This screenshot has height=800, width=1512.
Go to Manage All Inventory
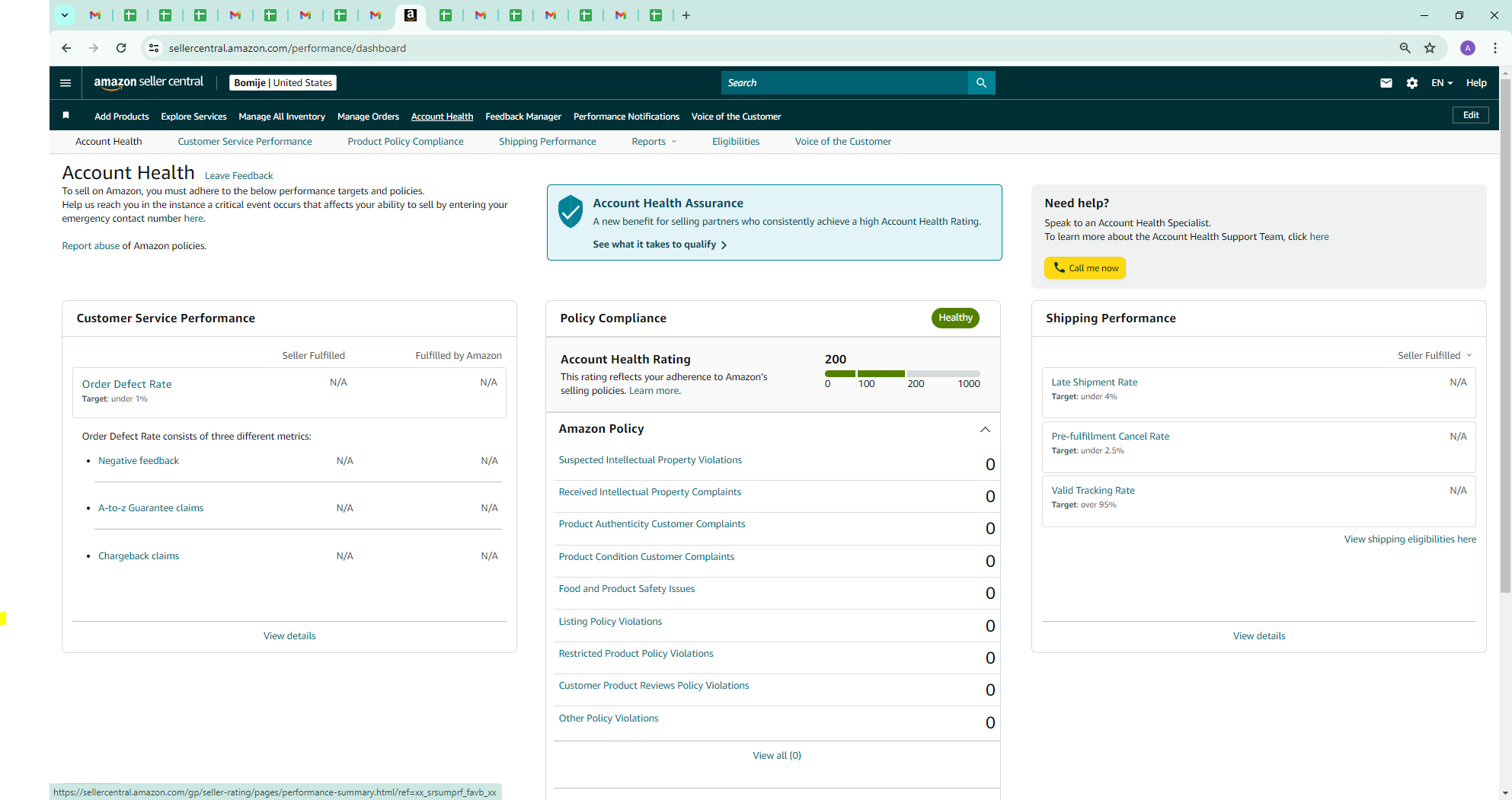pos(282,117)
